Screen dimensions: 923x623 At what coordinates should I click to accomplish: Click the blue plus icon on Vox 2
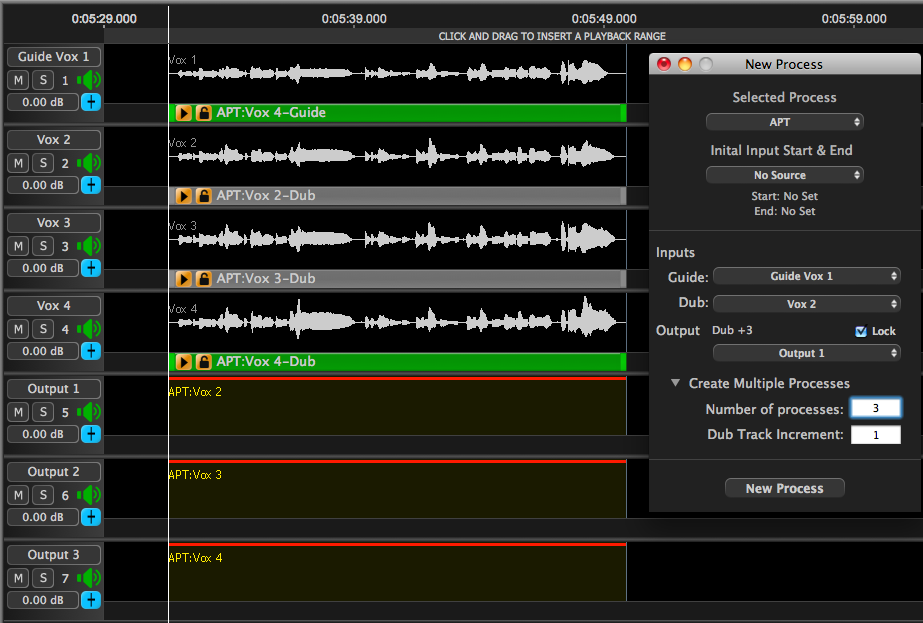[91, 184]
